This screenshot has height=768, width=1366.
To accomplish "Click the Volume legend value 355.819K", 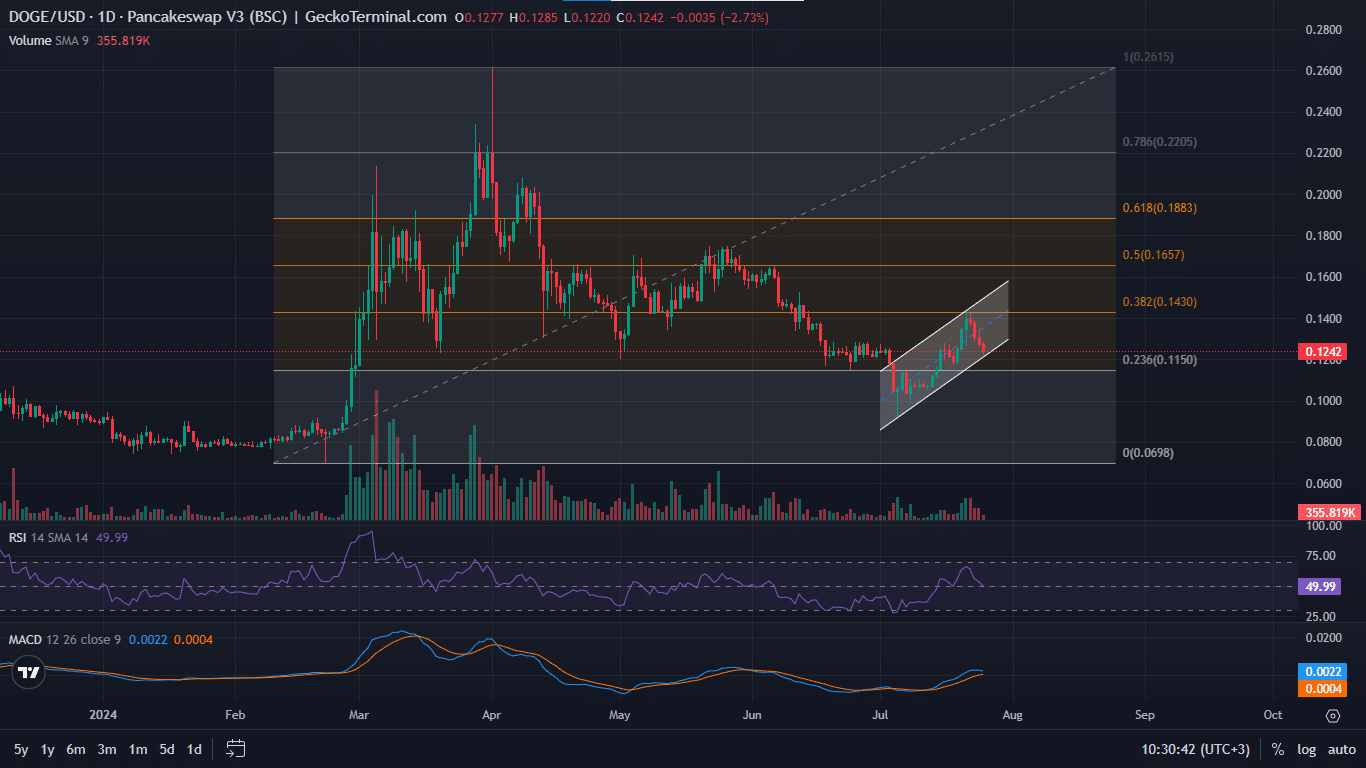I will pos(124,41).
